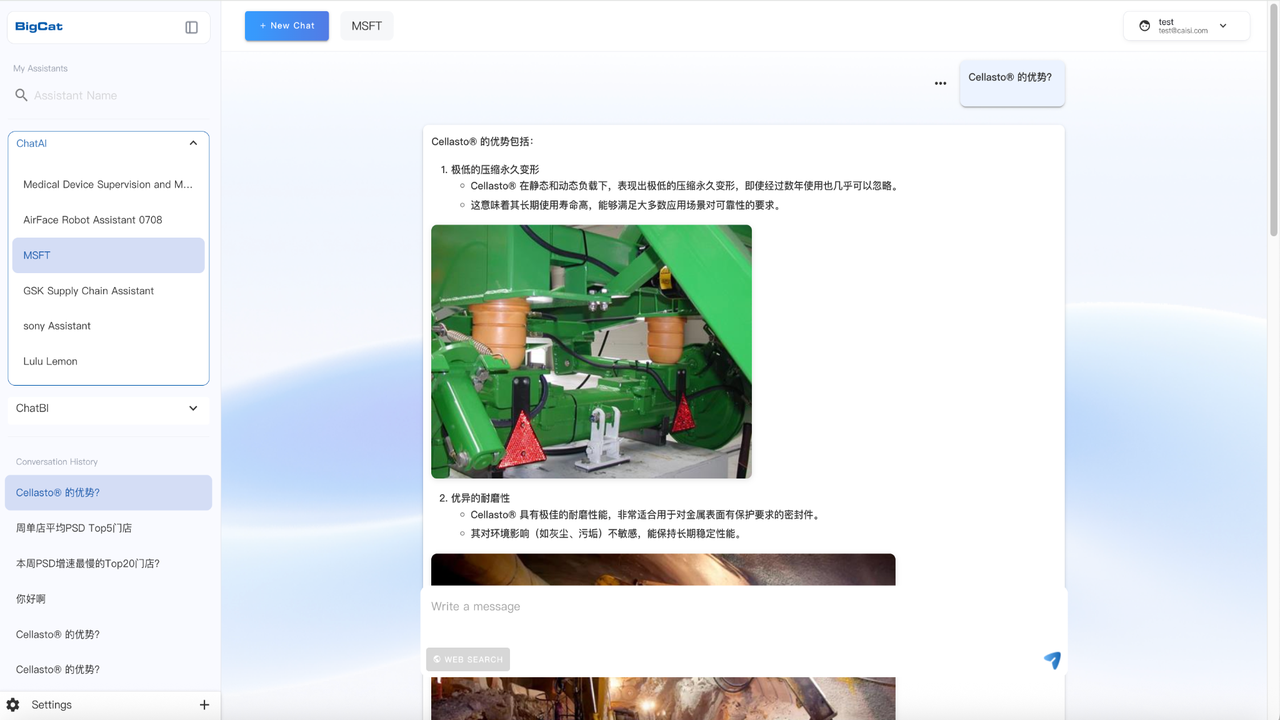Open the 你好啊 conversation
1280x720 pixels.
click(108, 599)
